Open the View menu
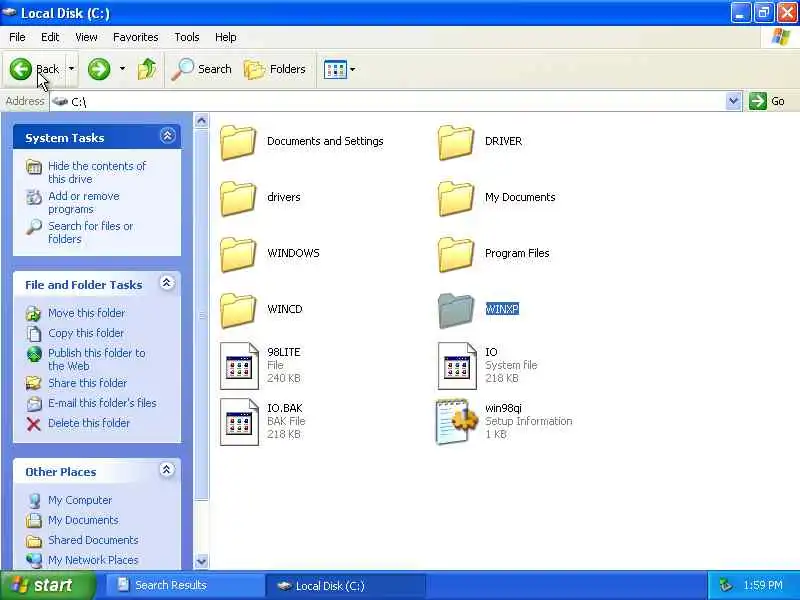This screenshot has height=600, width=800. point(86,37)
